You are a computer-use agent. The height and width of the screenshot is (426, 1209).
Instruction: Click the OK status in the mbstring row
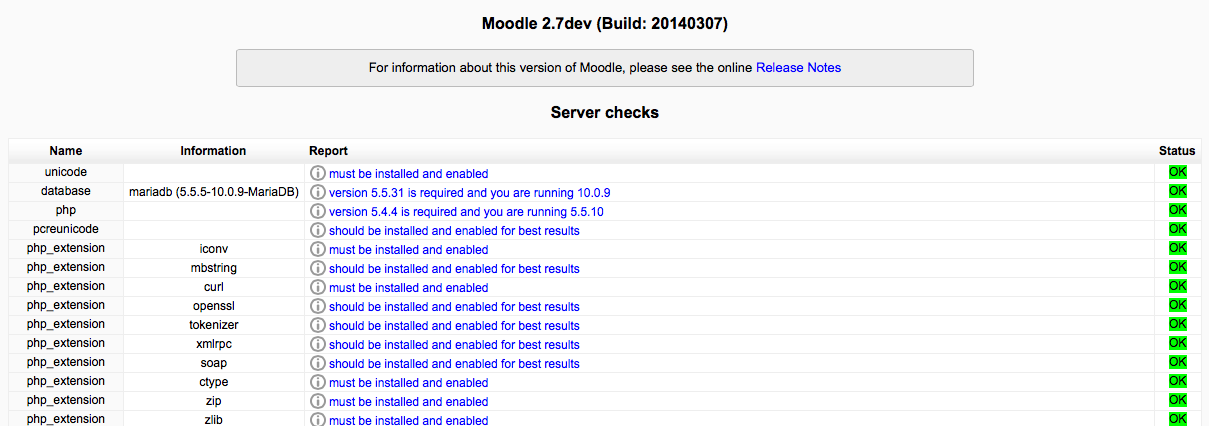1177,268
